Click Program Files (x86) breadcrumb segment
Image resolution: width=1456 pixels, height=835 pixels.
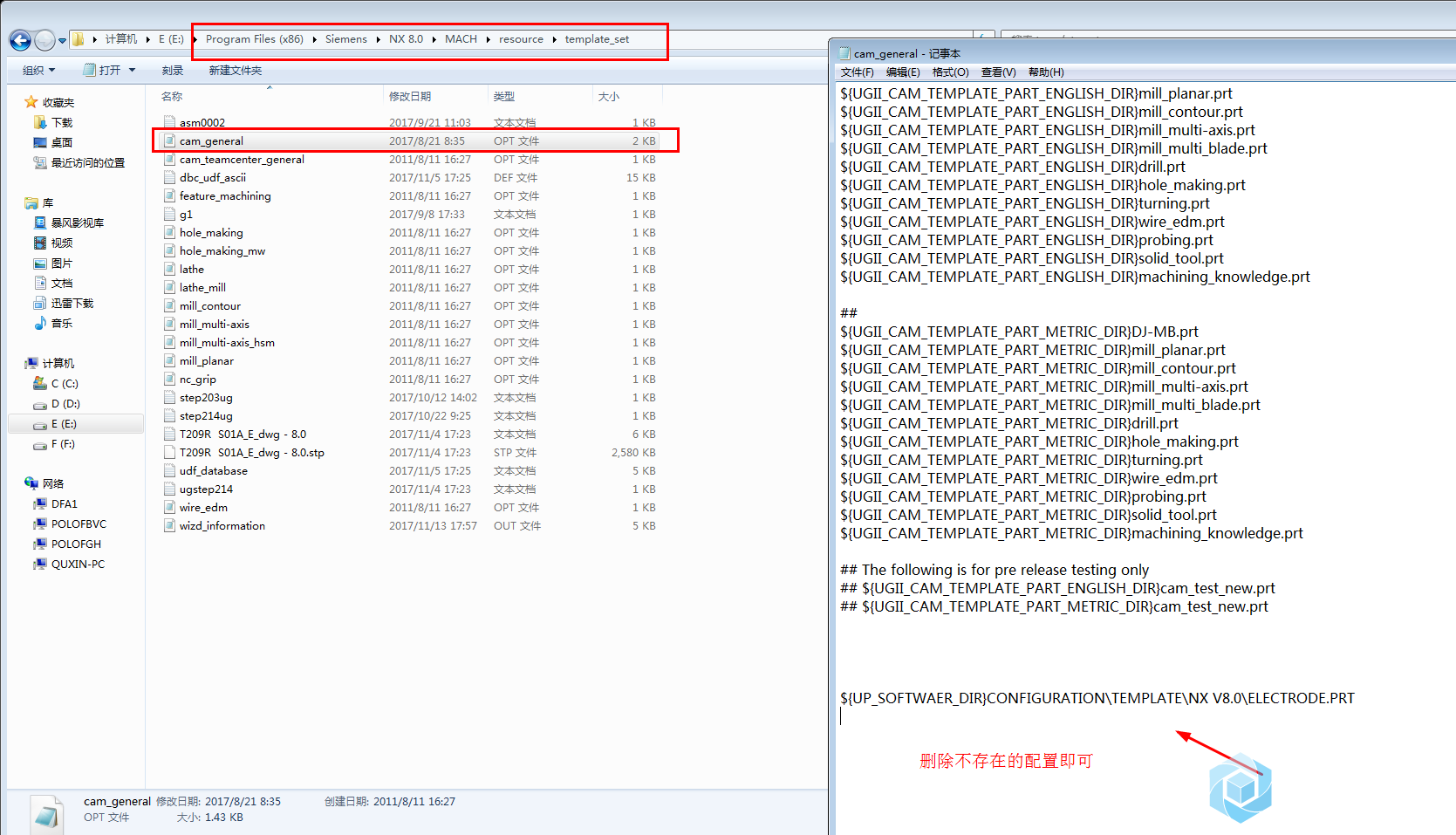[255, 39]
